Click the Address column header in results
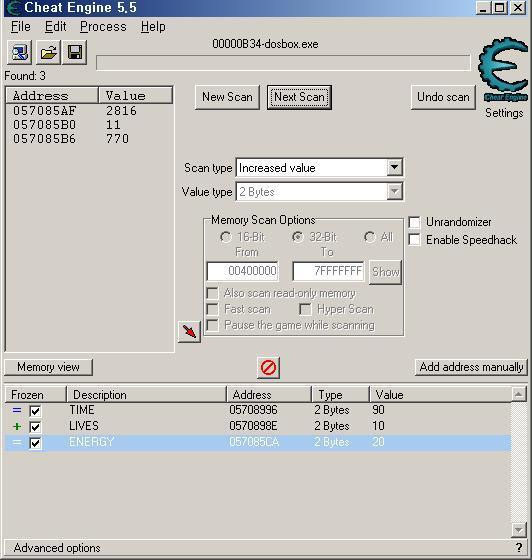This screenshot has width=532, height=560. point(52,96)
